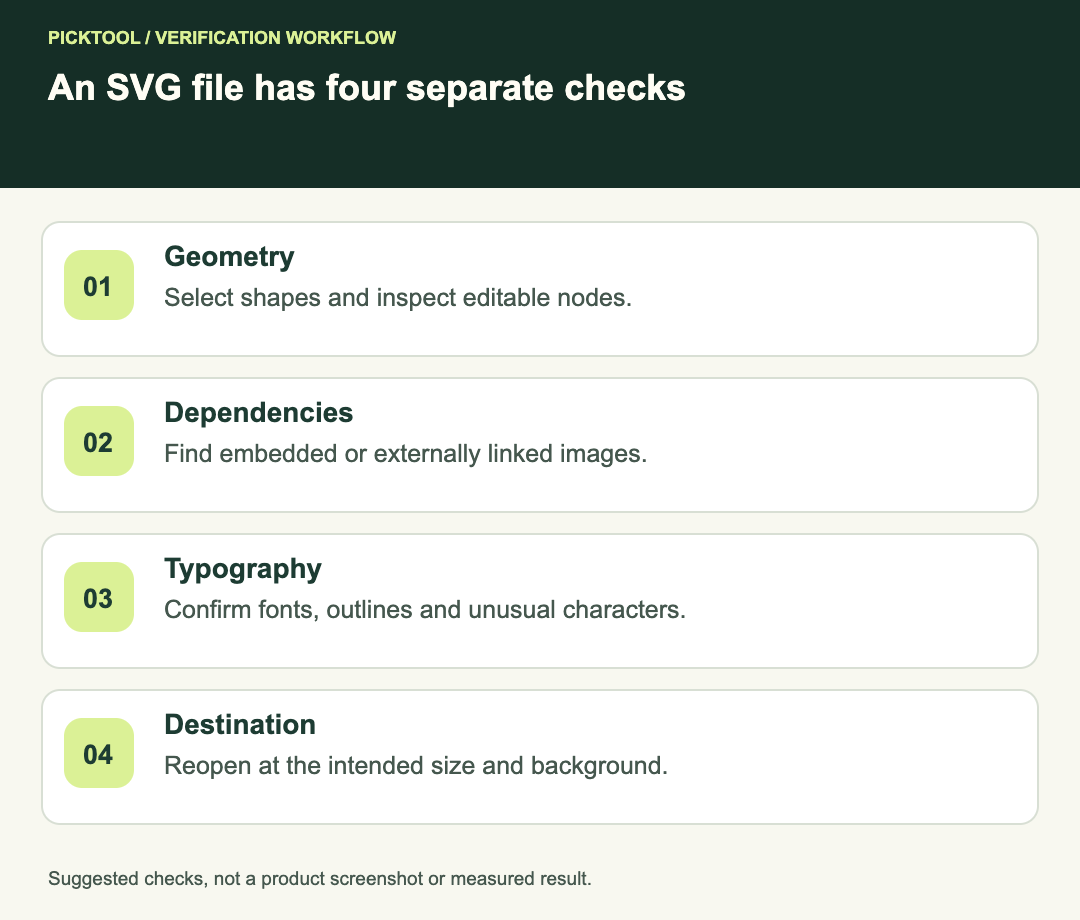
Task: Select the Geometry heading
Action: [229, 257]
